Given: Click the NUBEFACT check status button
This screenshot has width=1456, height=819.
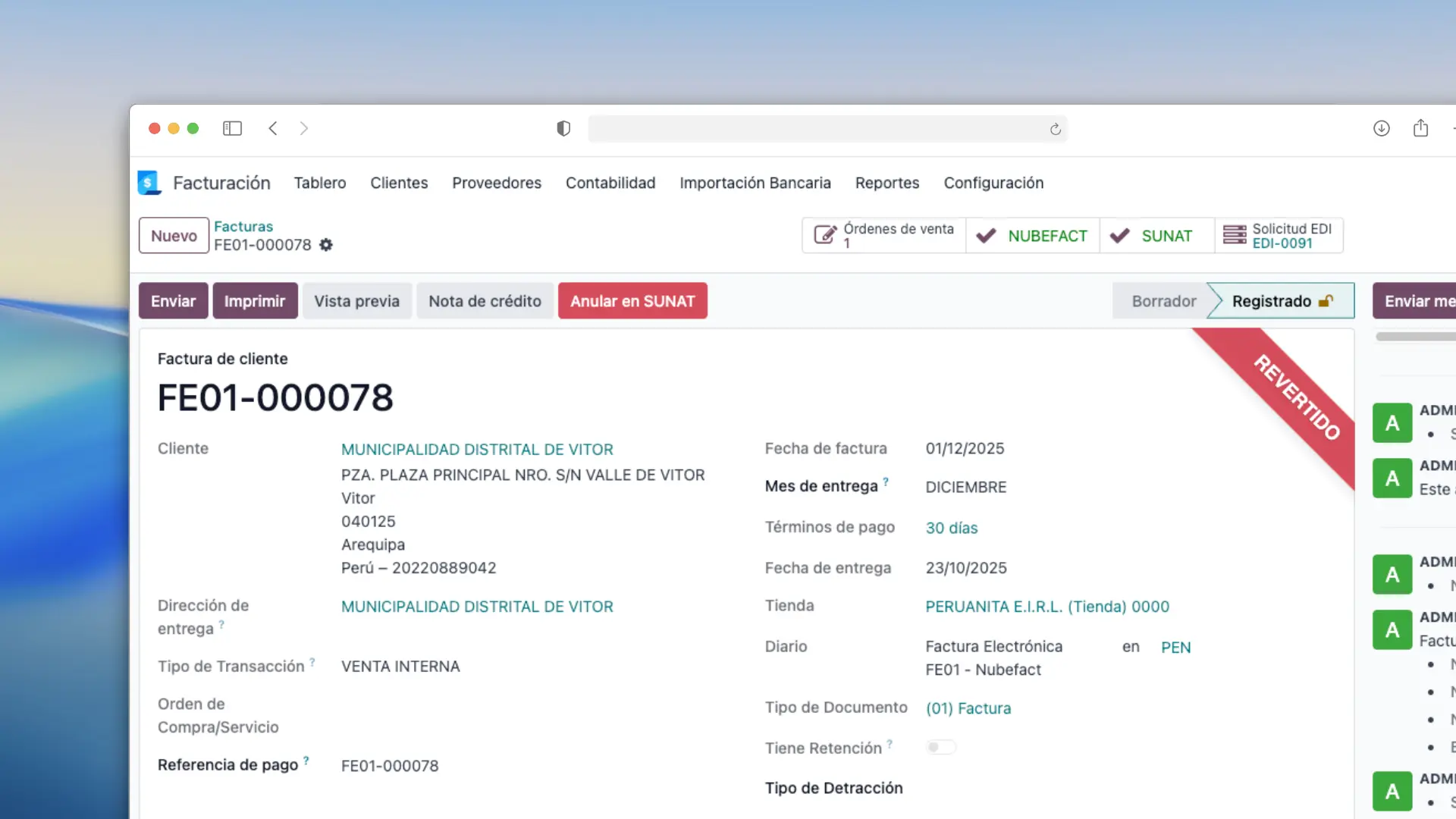Looking at the screenshot, I should (1032, 236).
